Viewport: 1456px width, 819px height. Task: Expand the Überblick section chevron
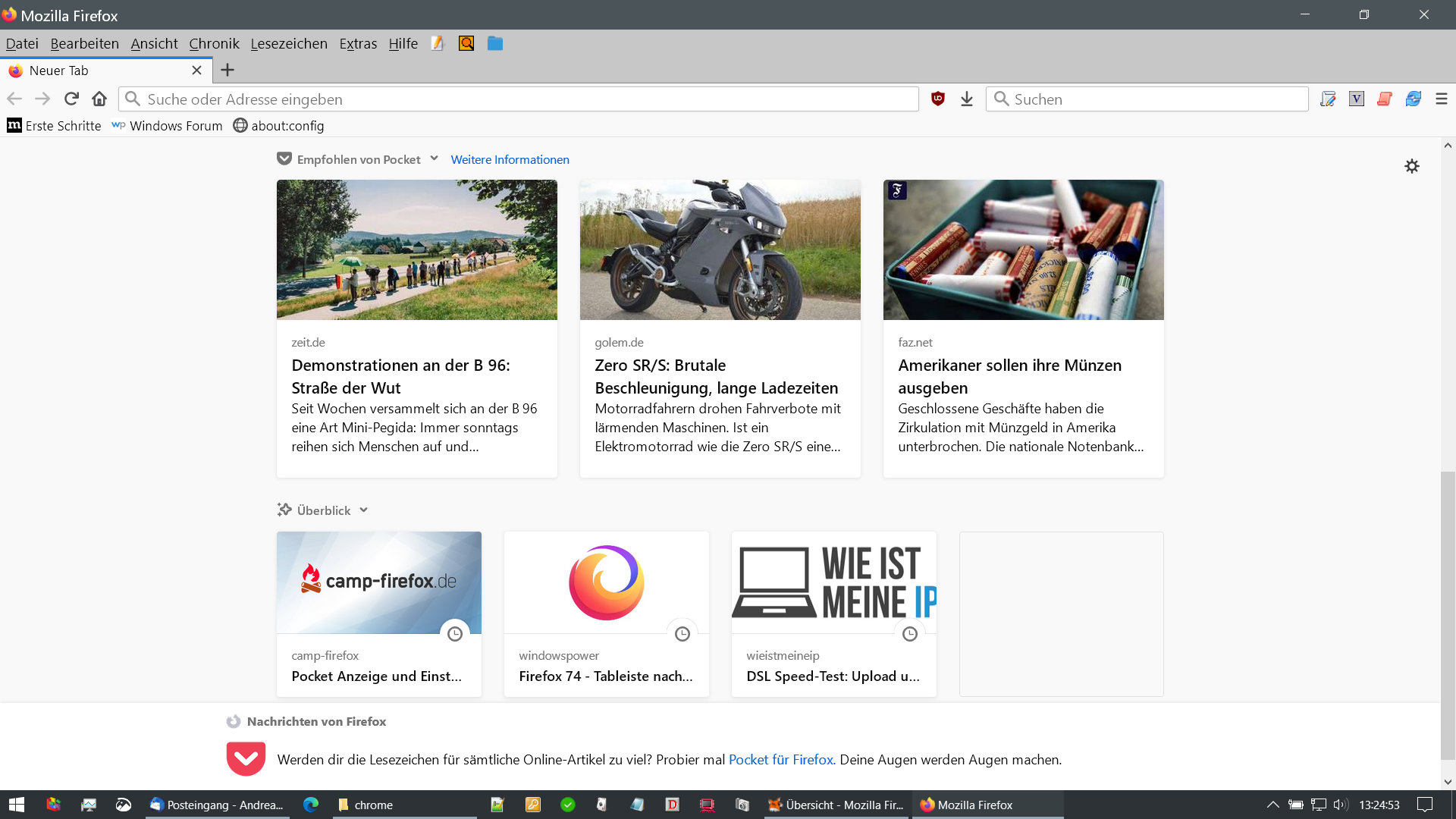pos(364,510)
